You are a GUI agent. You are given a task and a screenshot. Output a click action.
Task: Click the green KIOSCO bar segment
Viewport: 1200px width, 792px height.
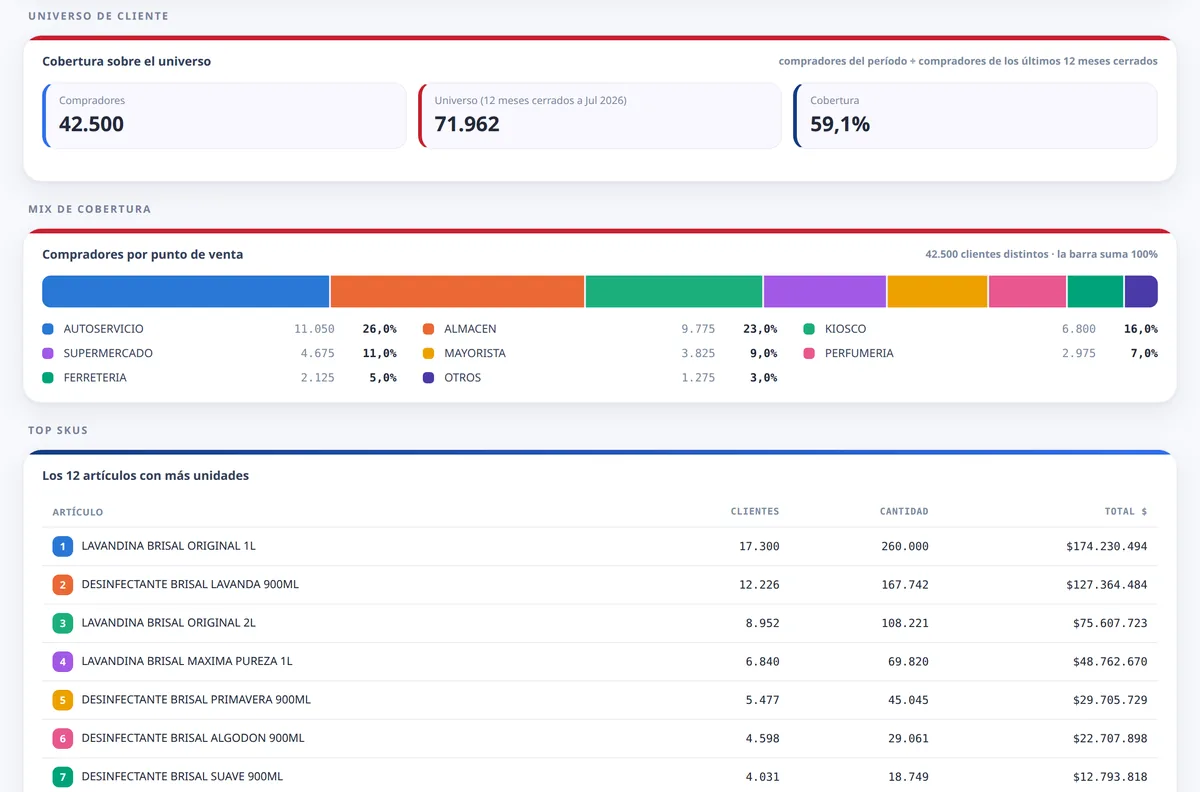674,291
